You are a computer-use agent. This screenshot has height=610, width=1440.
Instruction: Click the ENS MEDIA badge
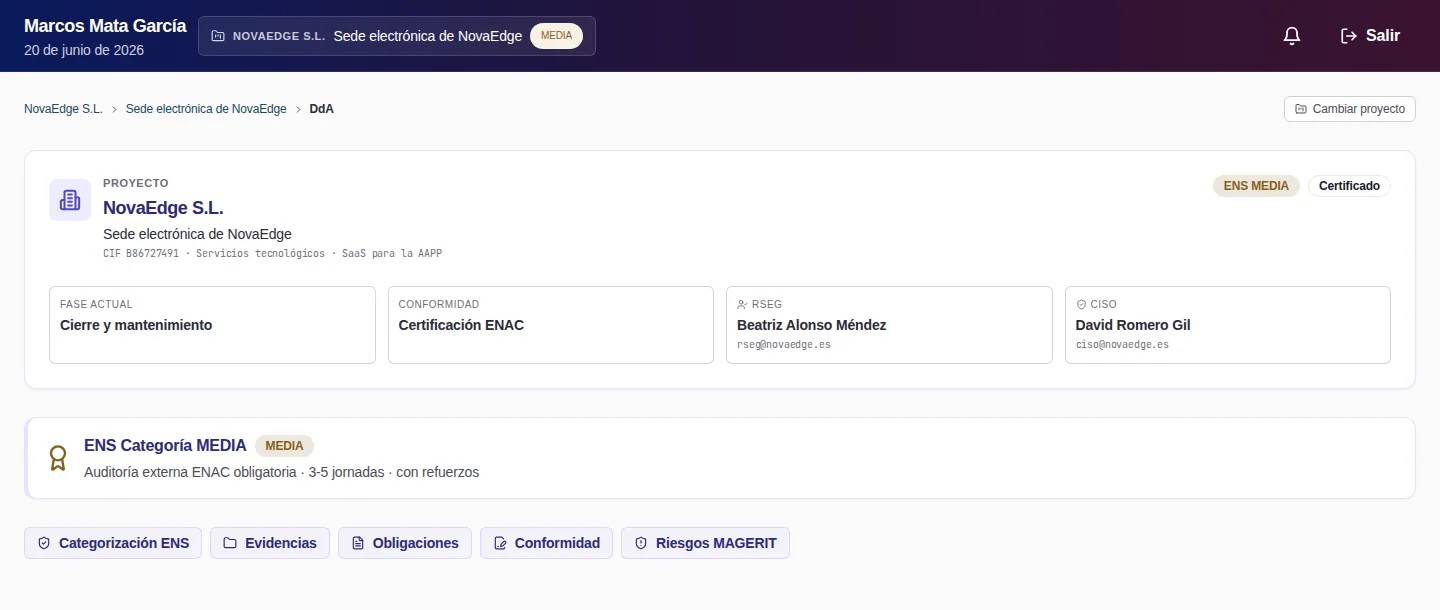tap(1256, 186)
